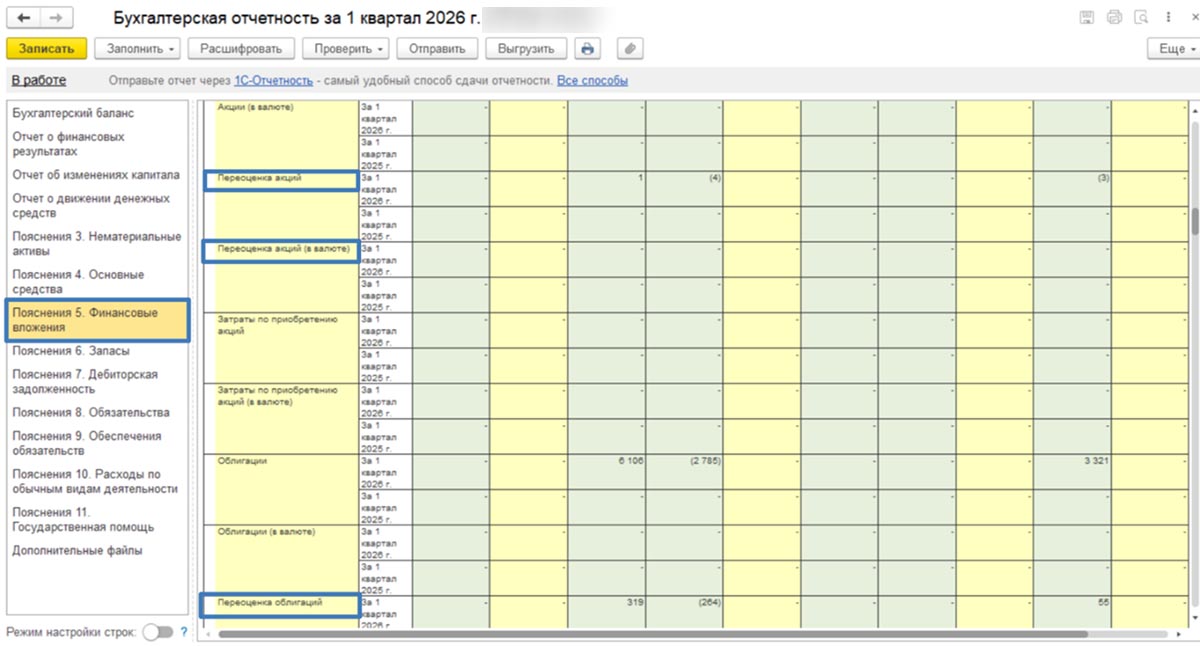This screenshot has height=646, width=1200.
Task: Click the В работе status link
Action: 39,81
